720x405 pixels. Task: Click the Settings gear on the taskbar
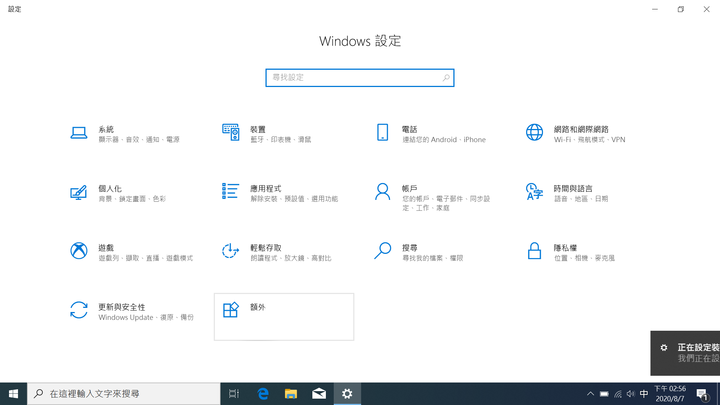(x=347, y=394)
